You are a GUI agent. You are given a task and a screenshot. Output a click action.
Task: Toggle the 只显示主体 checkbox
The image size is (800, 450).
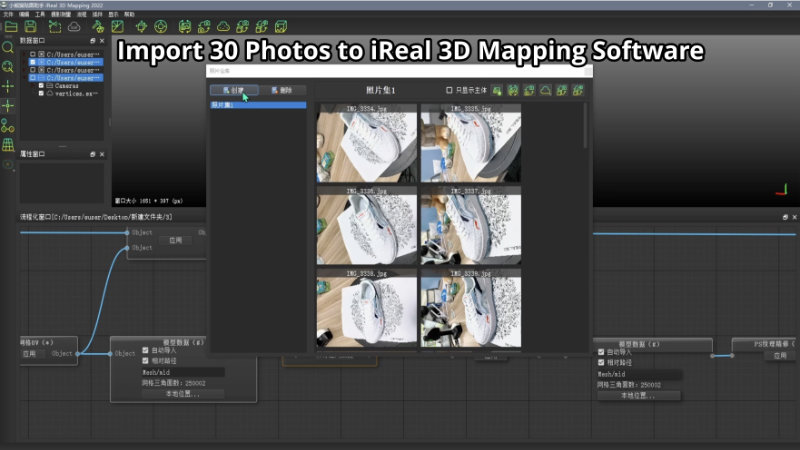click(x=449, y=90)
